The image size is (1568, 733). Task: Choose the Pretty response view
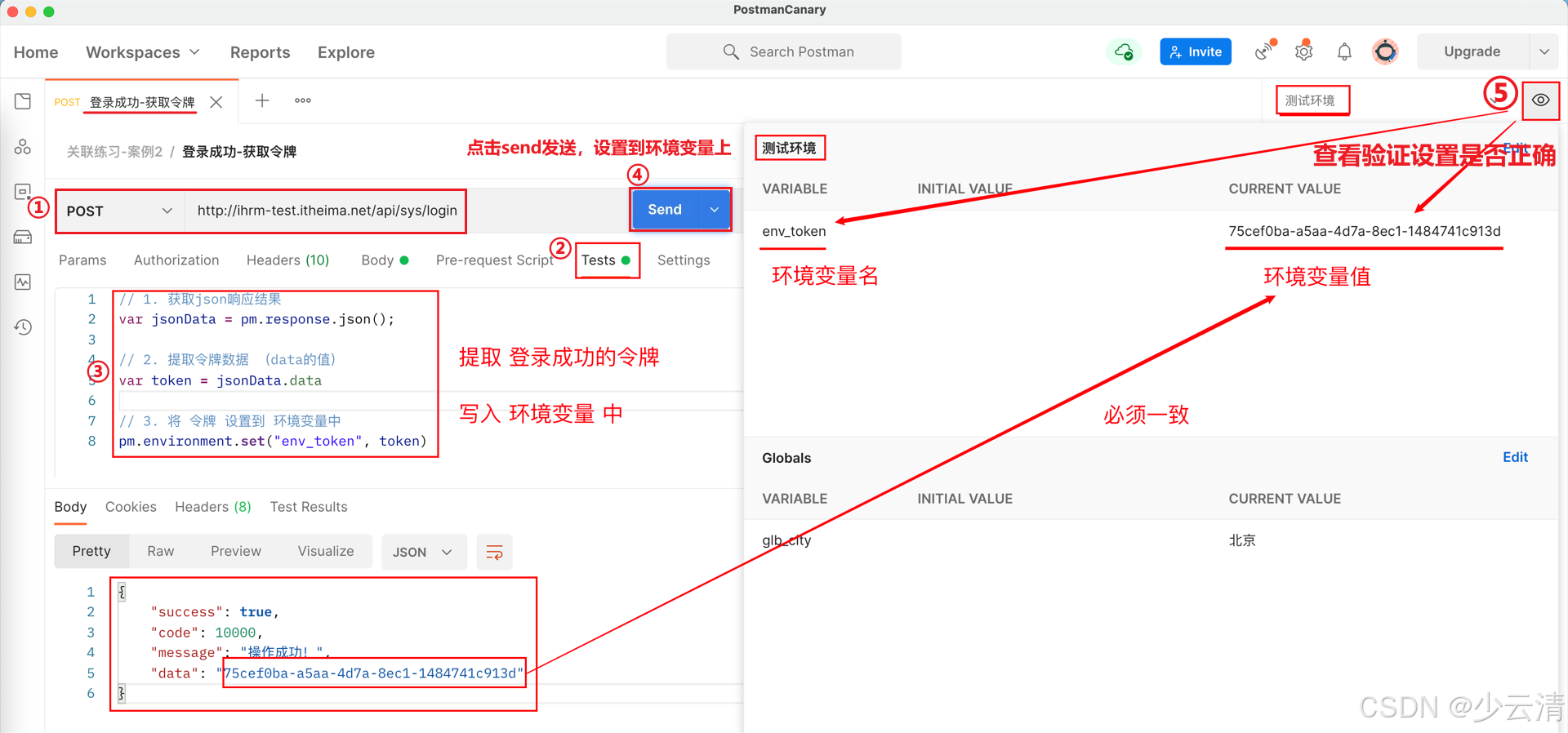(91, 552)
